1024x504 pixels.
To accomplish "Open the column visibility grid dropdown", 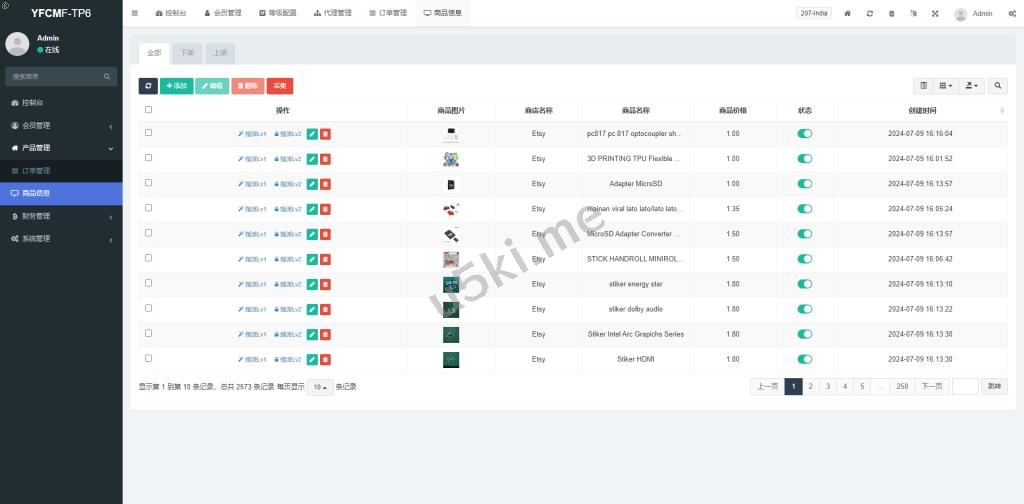I will click(946, 86).
